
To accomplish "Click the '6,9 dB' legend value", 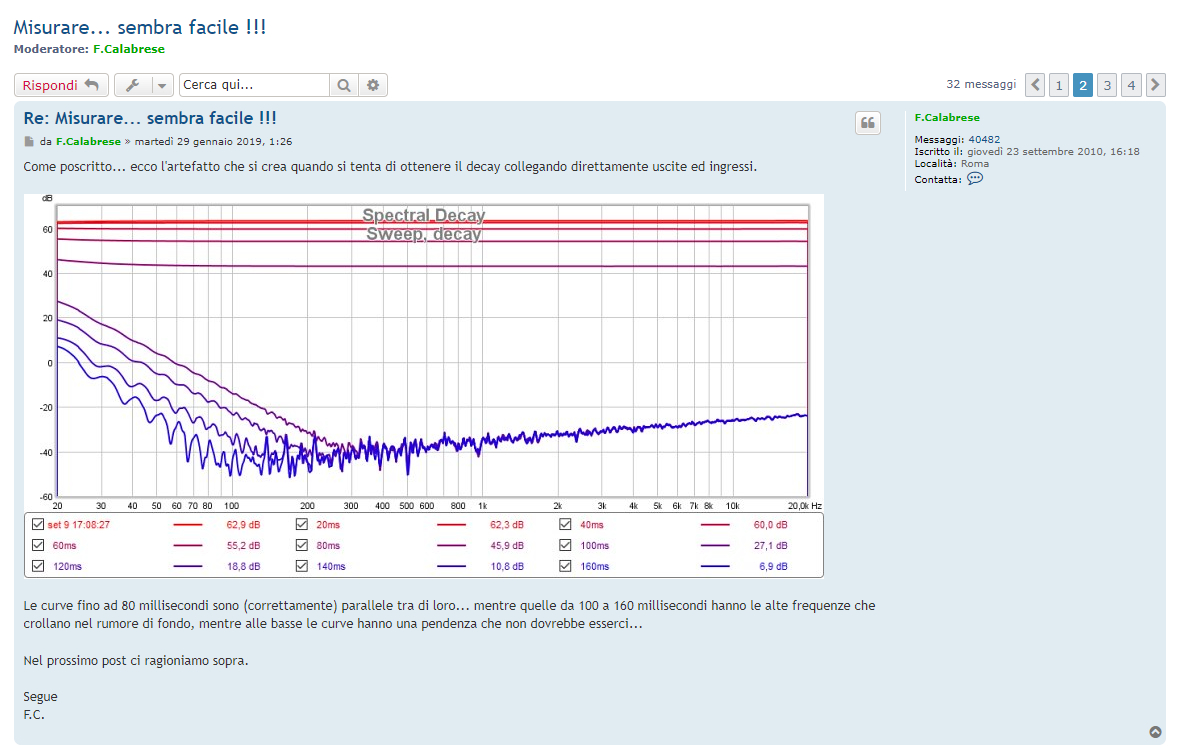I will point(774,566).
